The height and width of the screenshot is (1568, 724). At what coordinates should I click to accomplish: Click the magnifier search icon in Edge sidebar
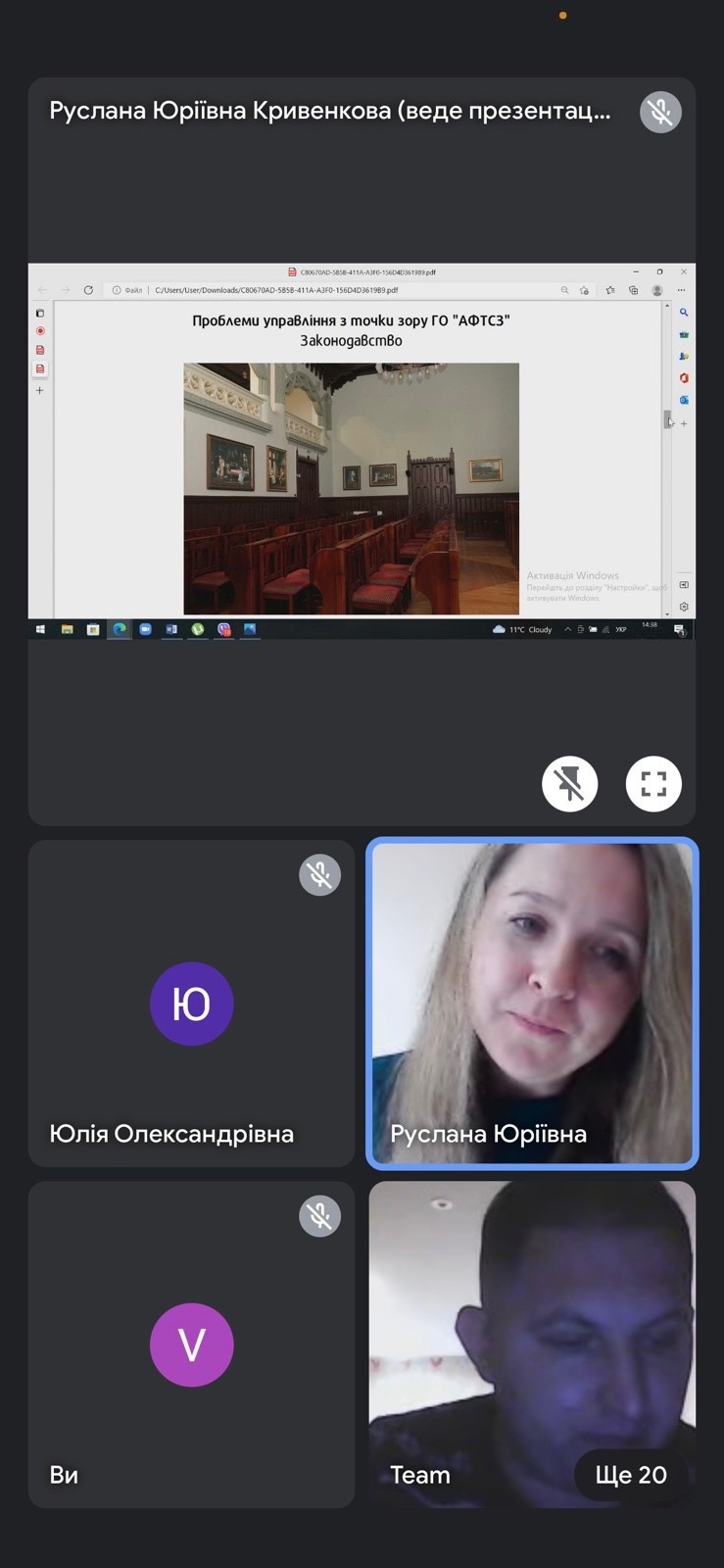point(684,313)
